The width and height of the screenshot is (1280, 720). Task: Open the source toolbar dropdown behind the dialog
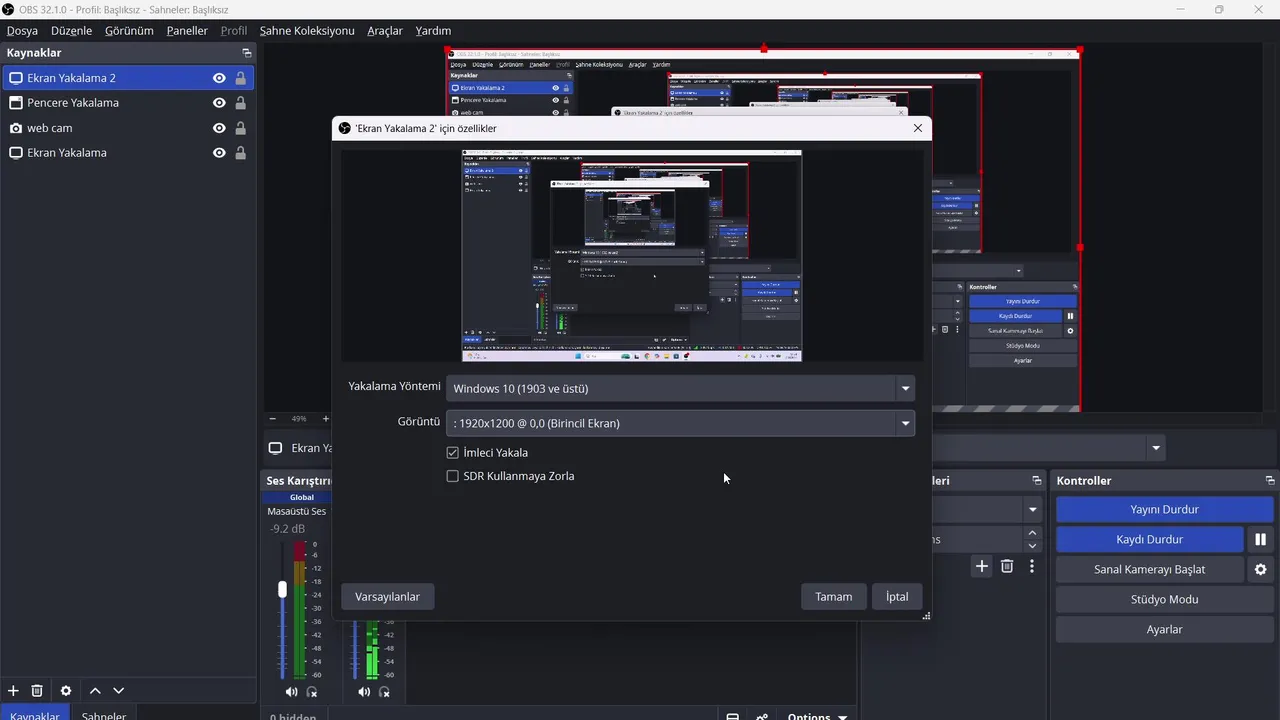1156,448
